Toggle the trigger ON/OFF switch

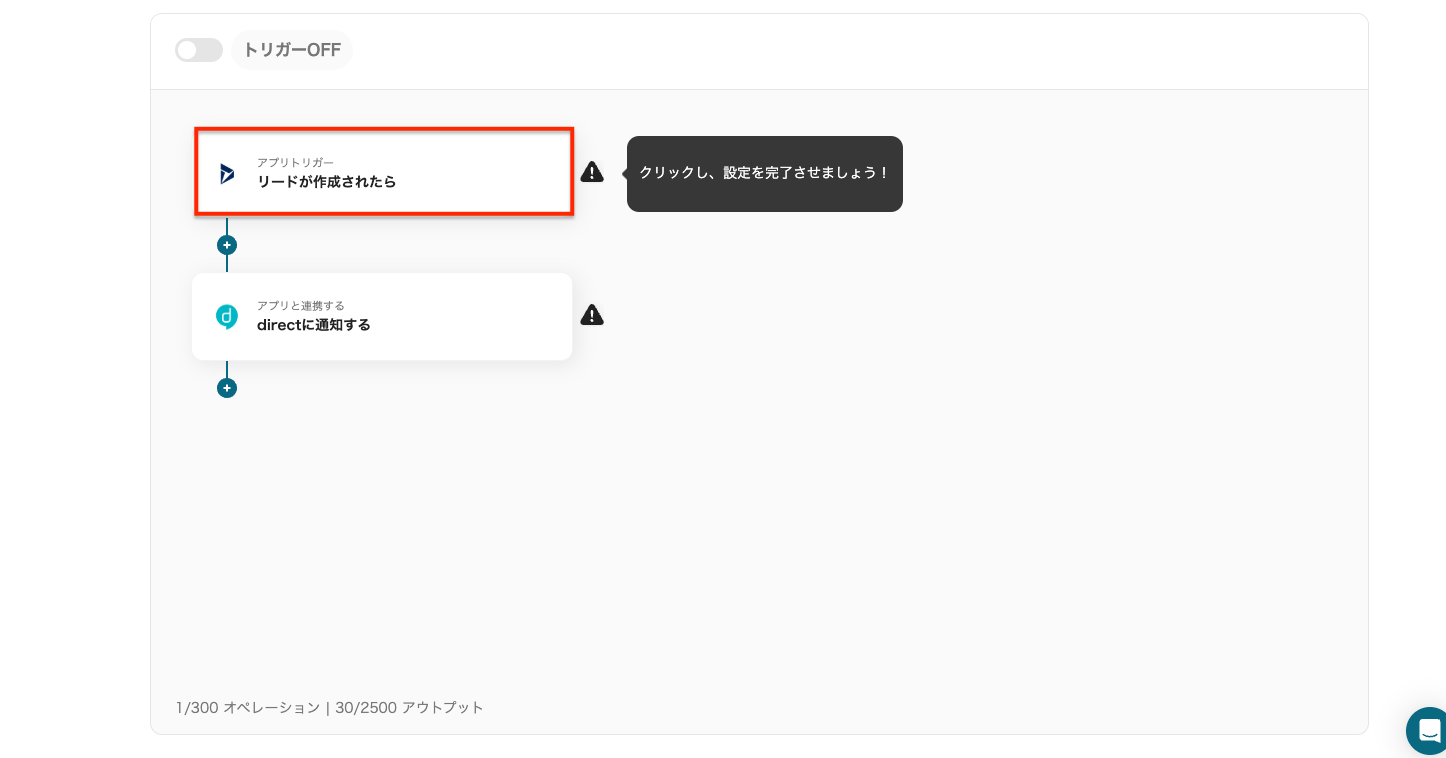(198, 50)
